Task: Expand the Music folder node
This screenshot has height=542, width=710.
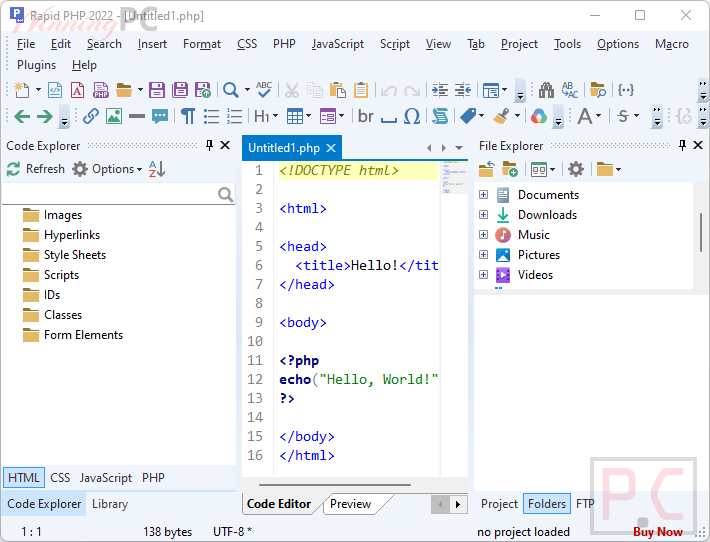Action: click(483, 235)
